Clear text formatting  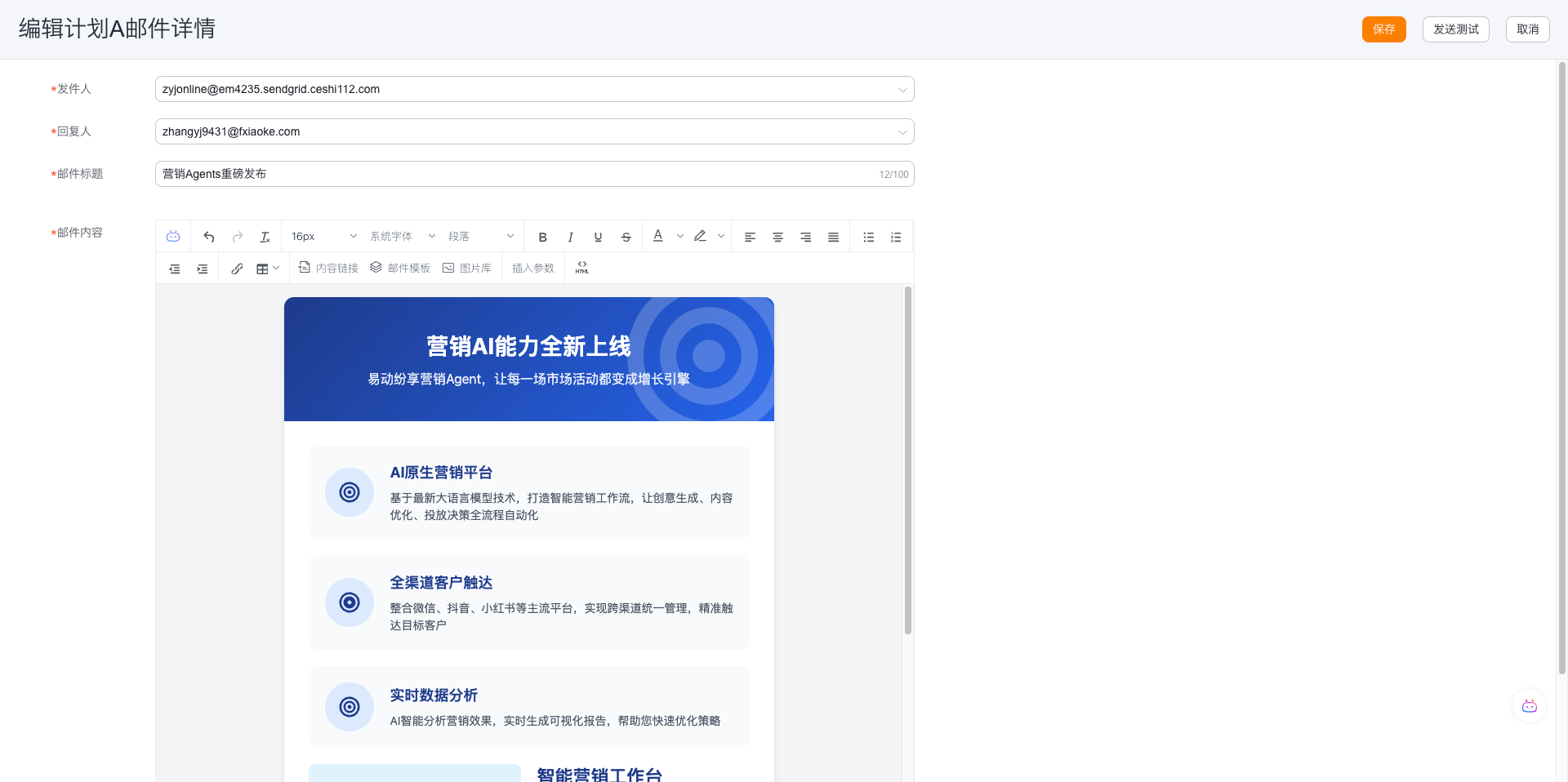(x=265, y=237)
